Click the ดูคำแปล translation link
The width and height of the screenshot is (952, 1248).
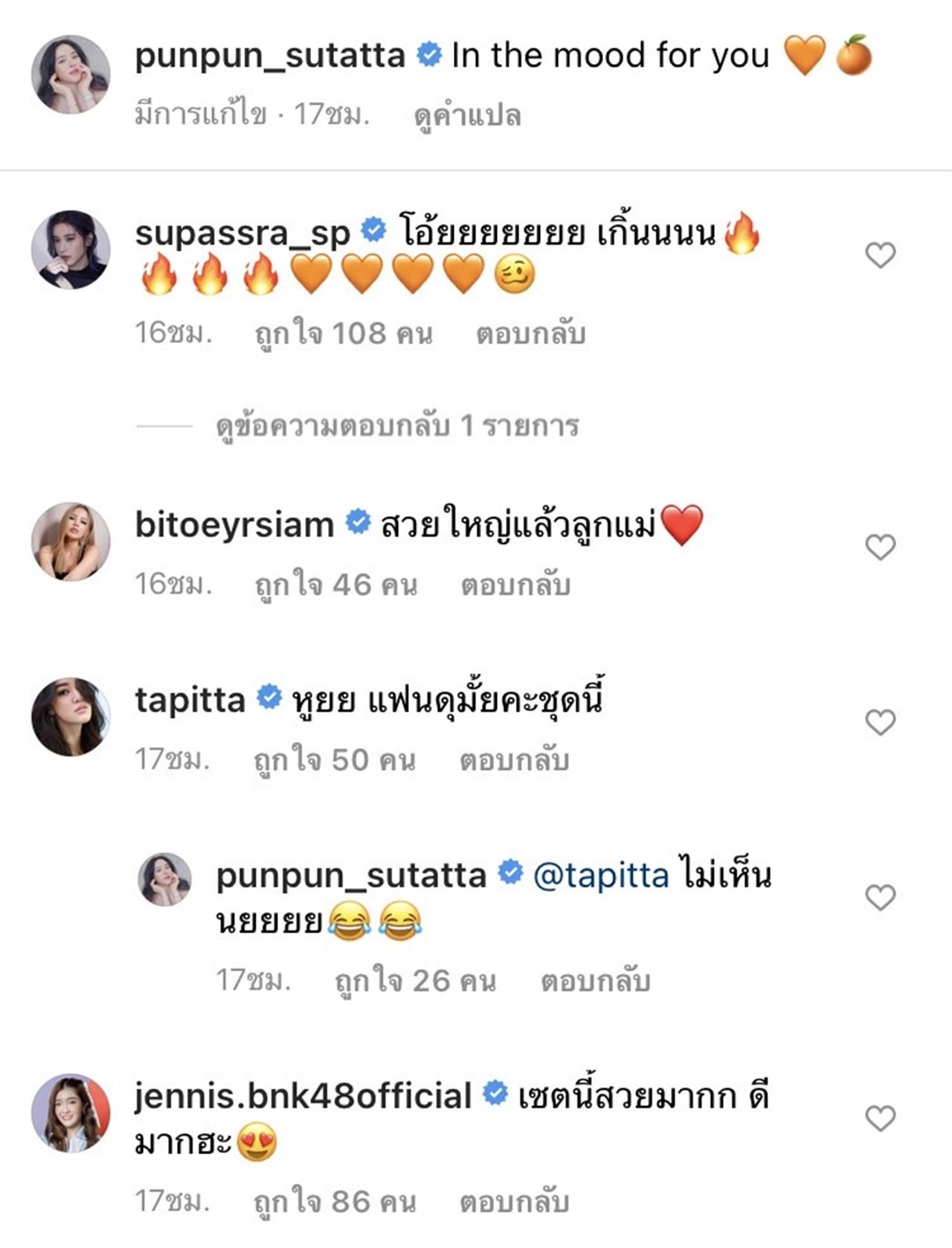467,116
